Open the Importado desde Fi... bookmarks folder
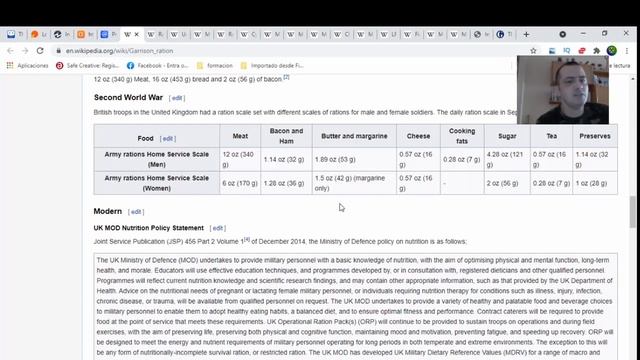The height and width of the screenshot is (360, 640). pos(272,65)
